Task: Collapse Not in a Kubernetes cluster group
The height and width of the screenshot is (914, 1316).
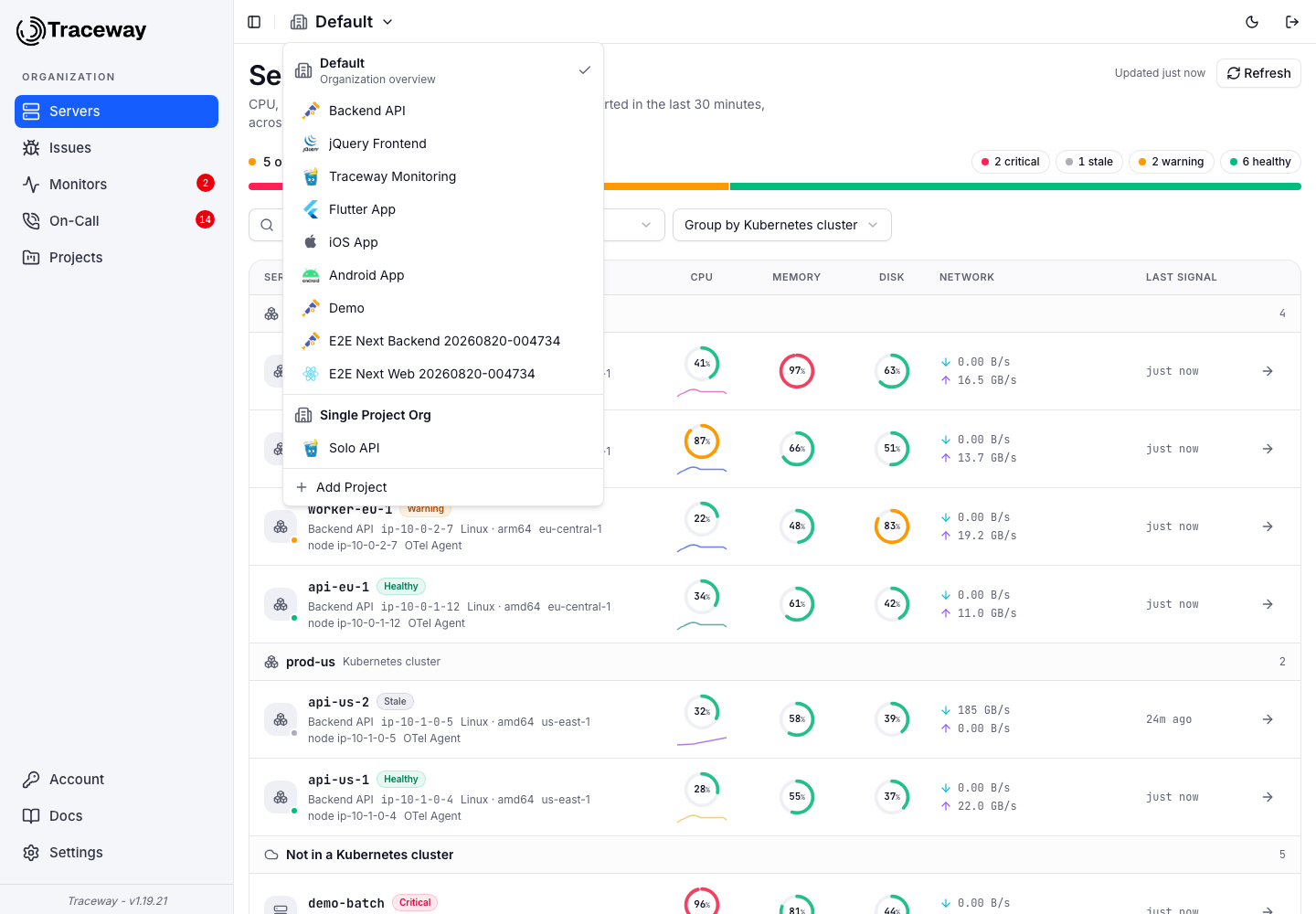Action: (x=774, y=855)
